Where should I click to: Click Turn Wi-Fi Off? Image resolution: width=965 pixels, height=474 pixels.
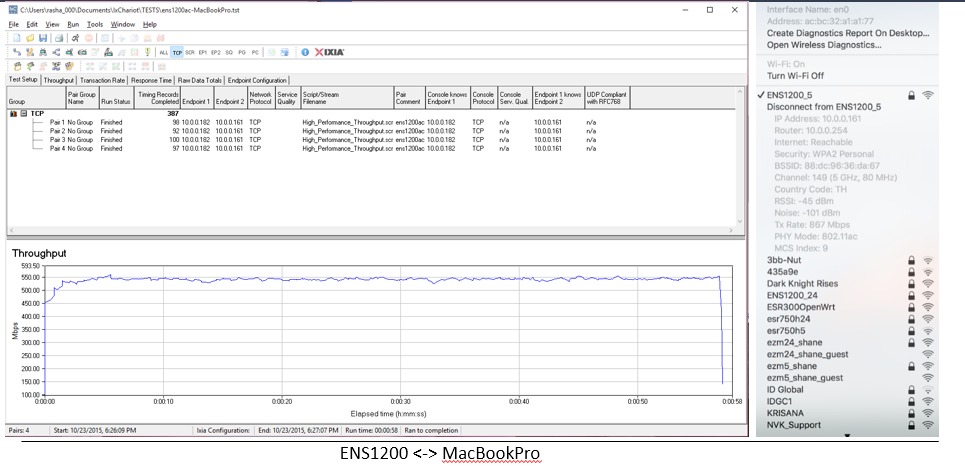795,76
